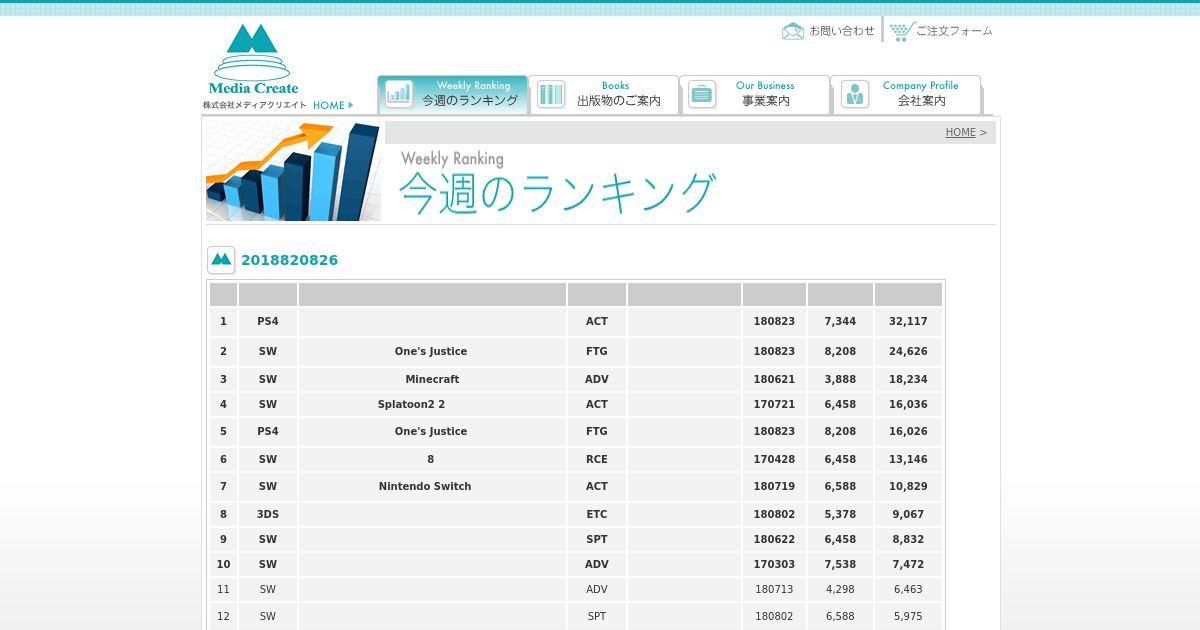Click the price value 7,344

click(840, 321)
